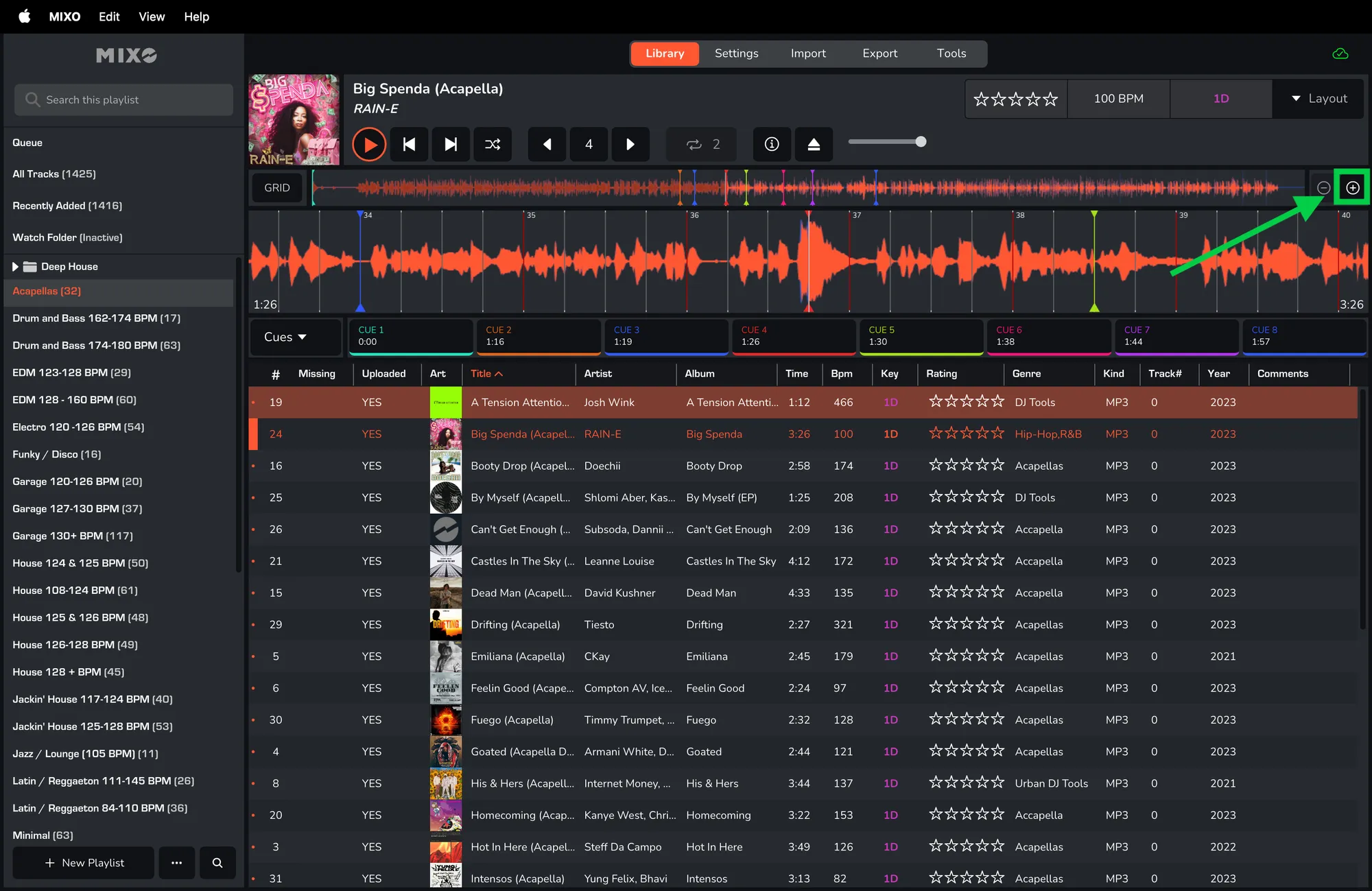Click the eject track icon
The width and height of the screenshot is (1372, 891).
814,144
